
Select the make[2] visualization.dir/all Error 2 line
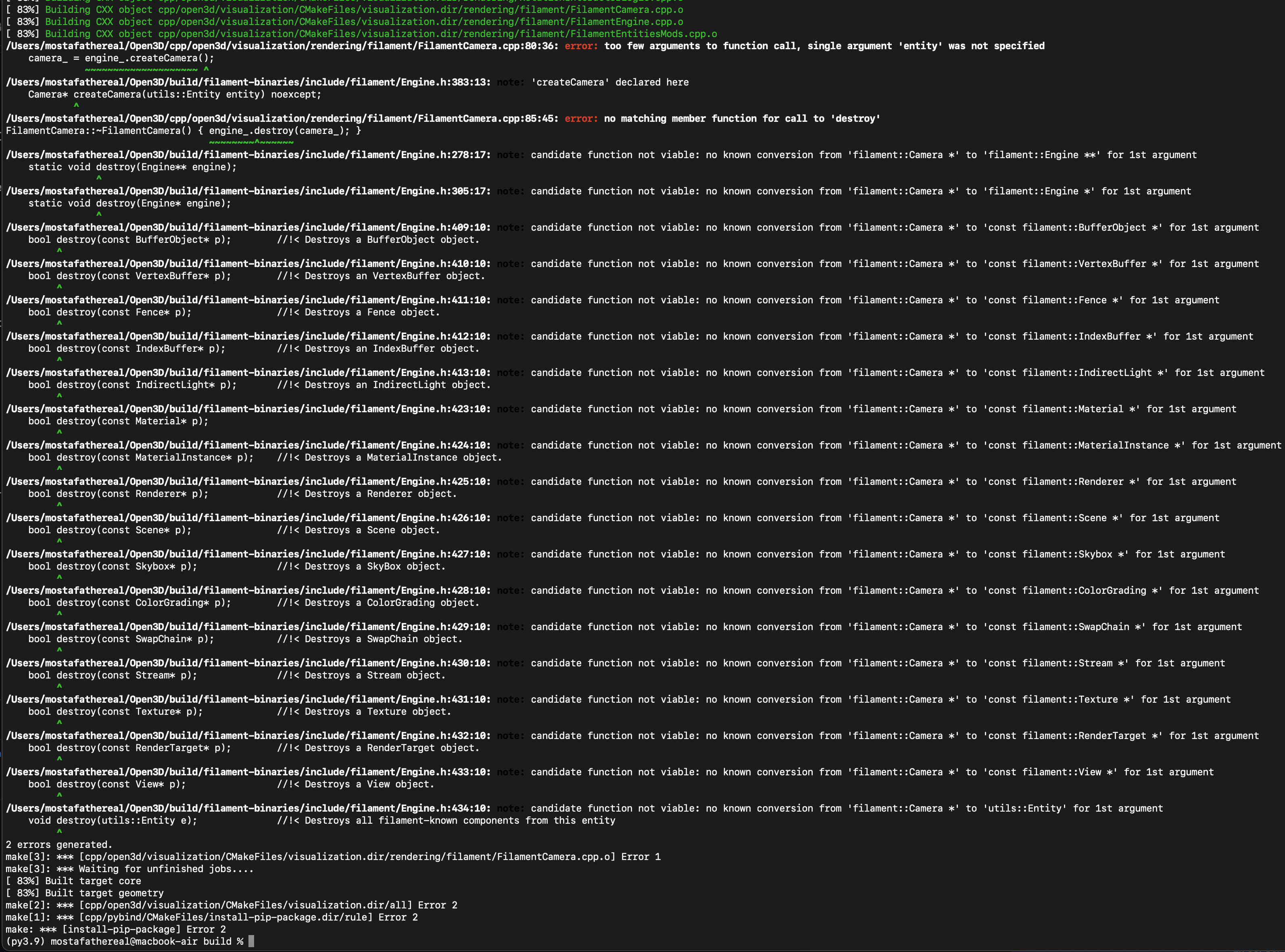[x=230, y=905]
